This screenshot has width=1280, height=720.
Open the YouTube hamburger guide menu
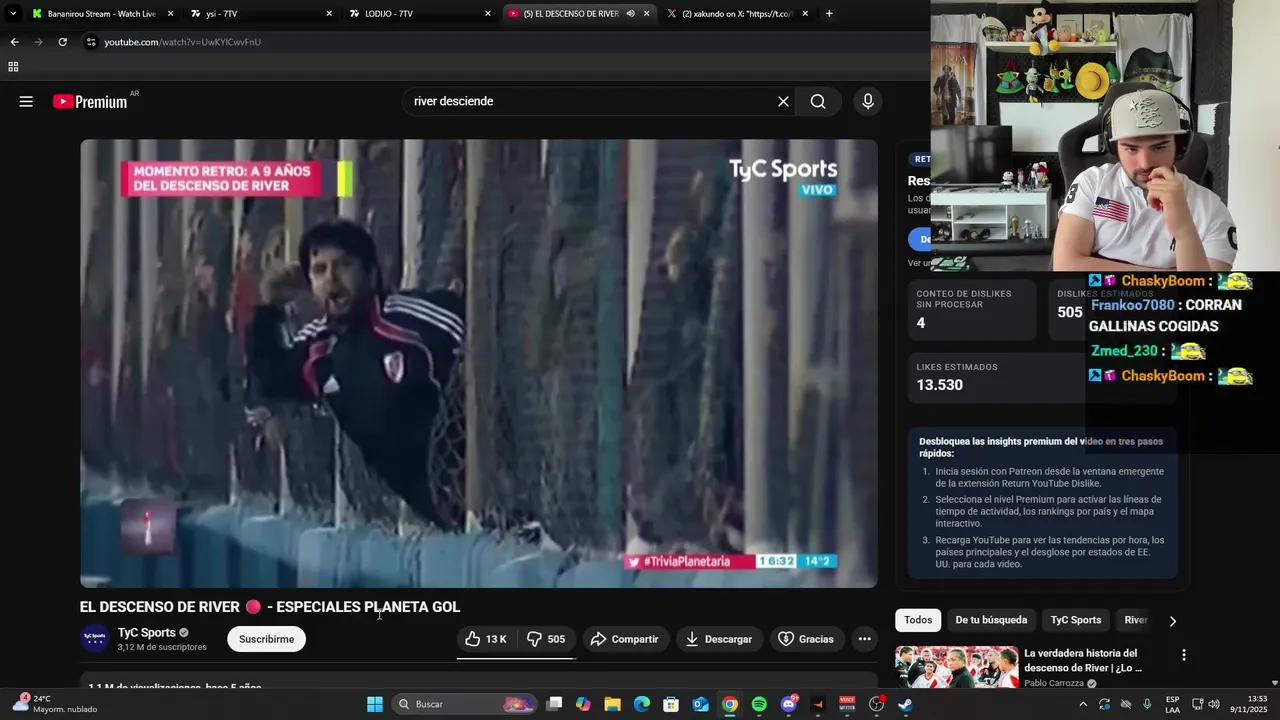click(x=26, y=101)
